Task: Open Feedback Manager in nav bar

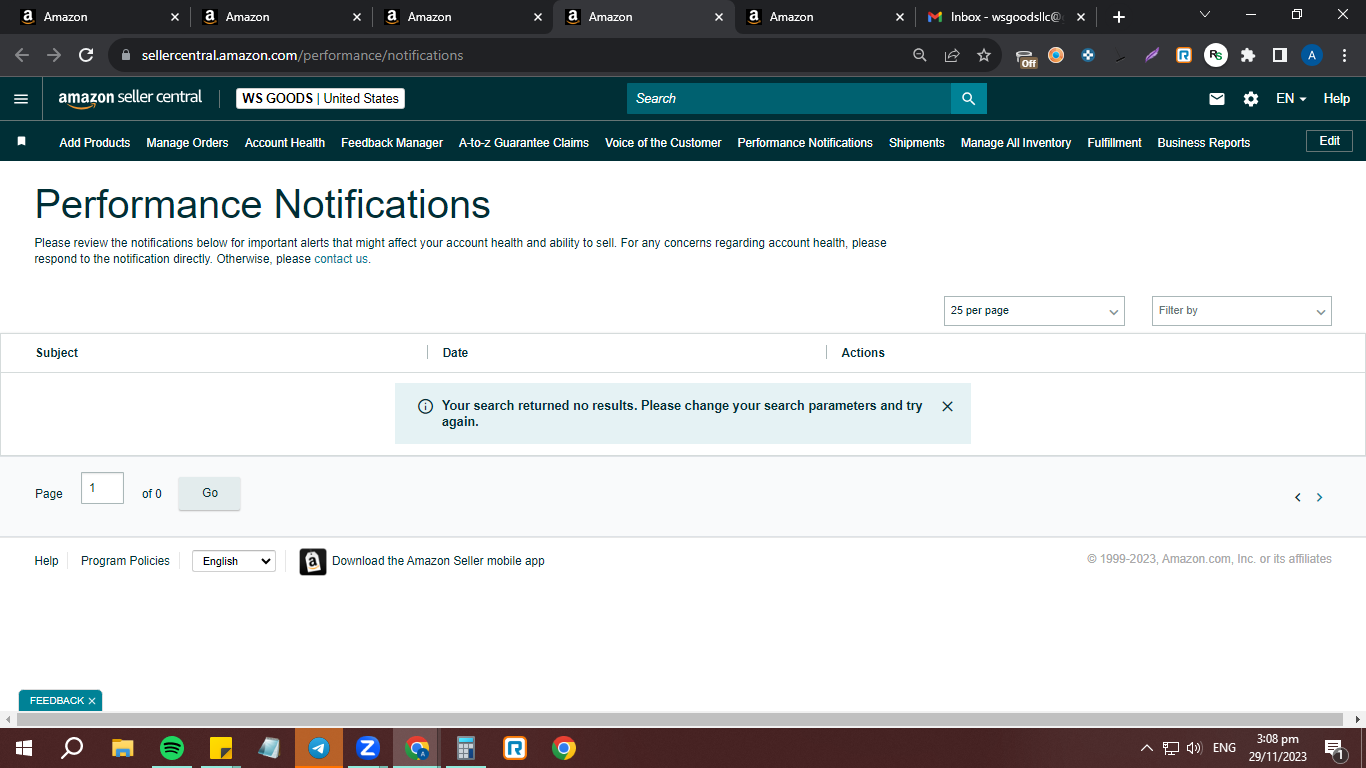Action: (x=392, y=143)
